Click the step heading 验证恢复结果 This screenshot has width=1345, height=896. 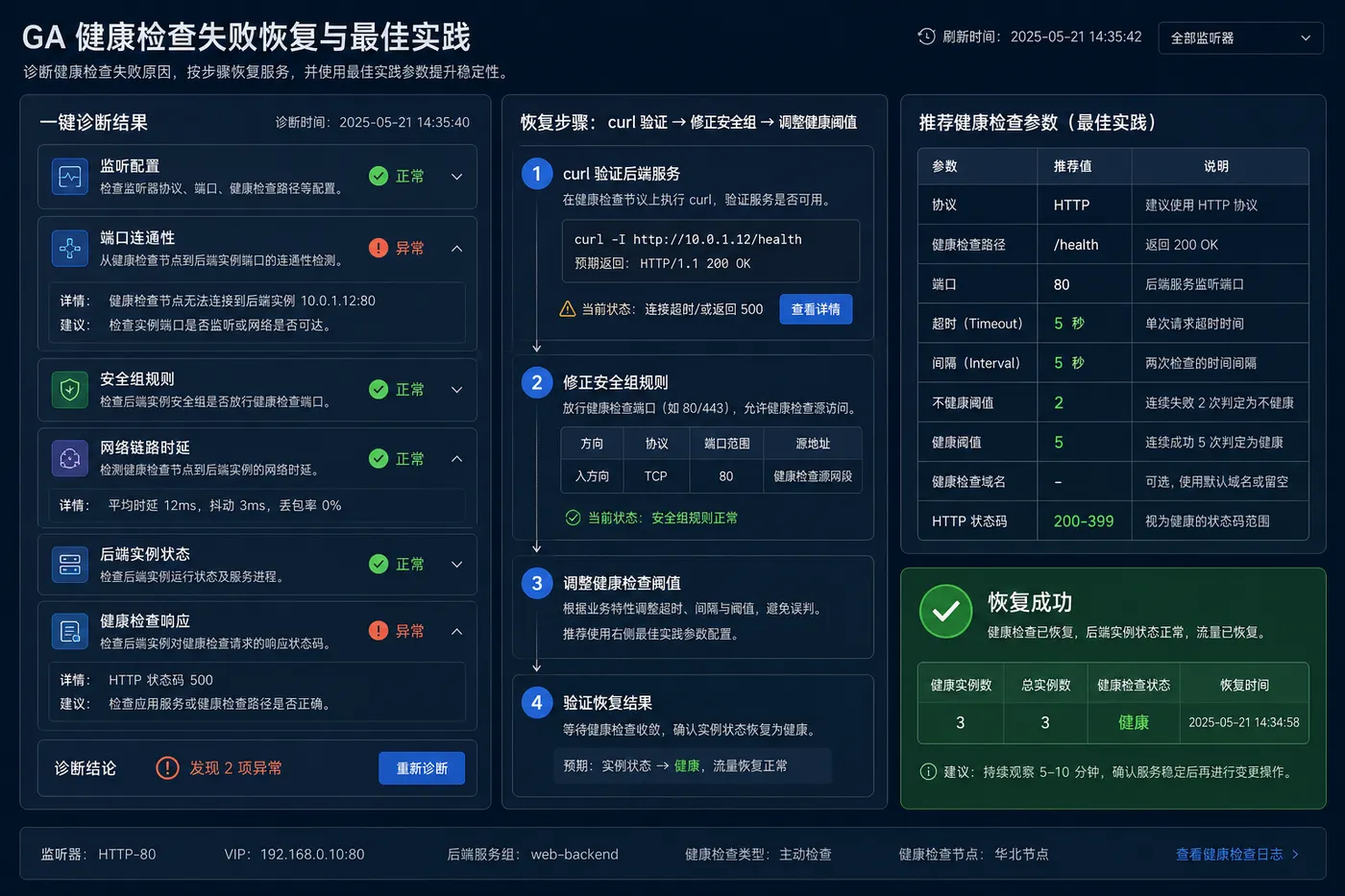pyautogui.click(x=607, y=703)
